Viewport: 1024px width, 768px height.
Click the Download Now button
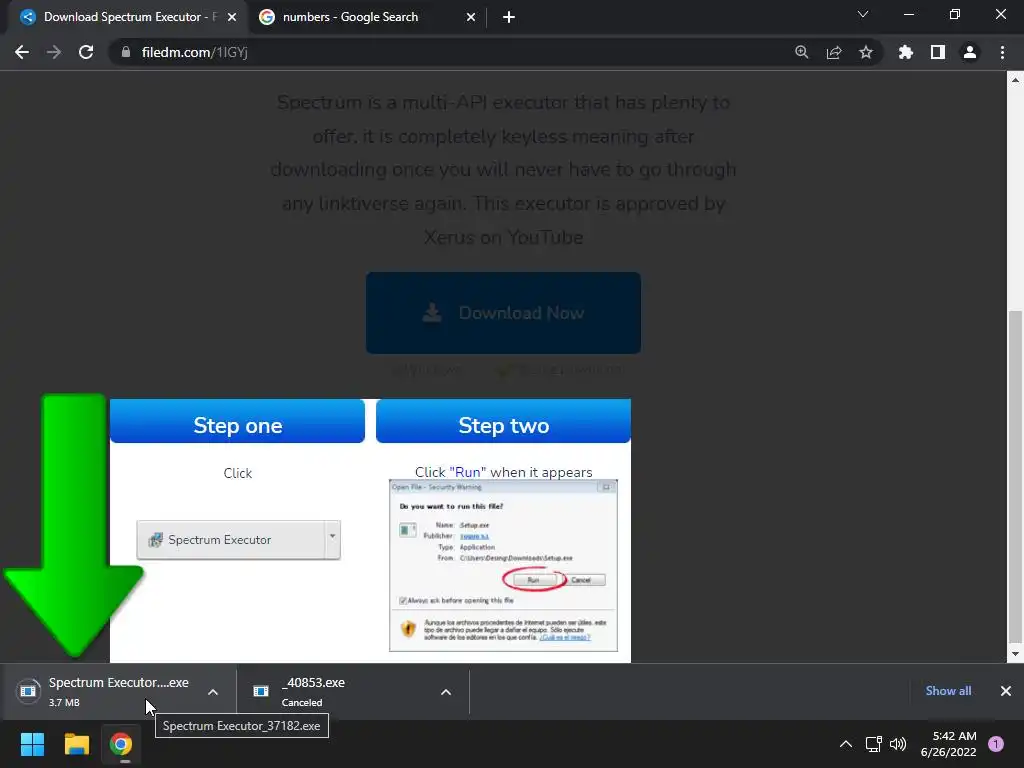click(x=503, y=313)
